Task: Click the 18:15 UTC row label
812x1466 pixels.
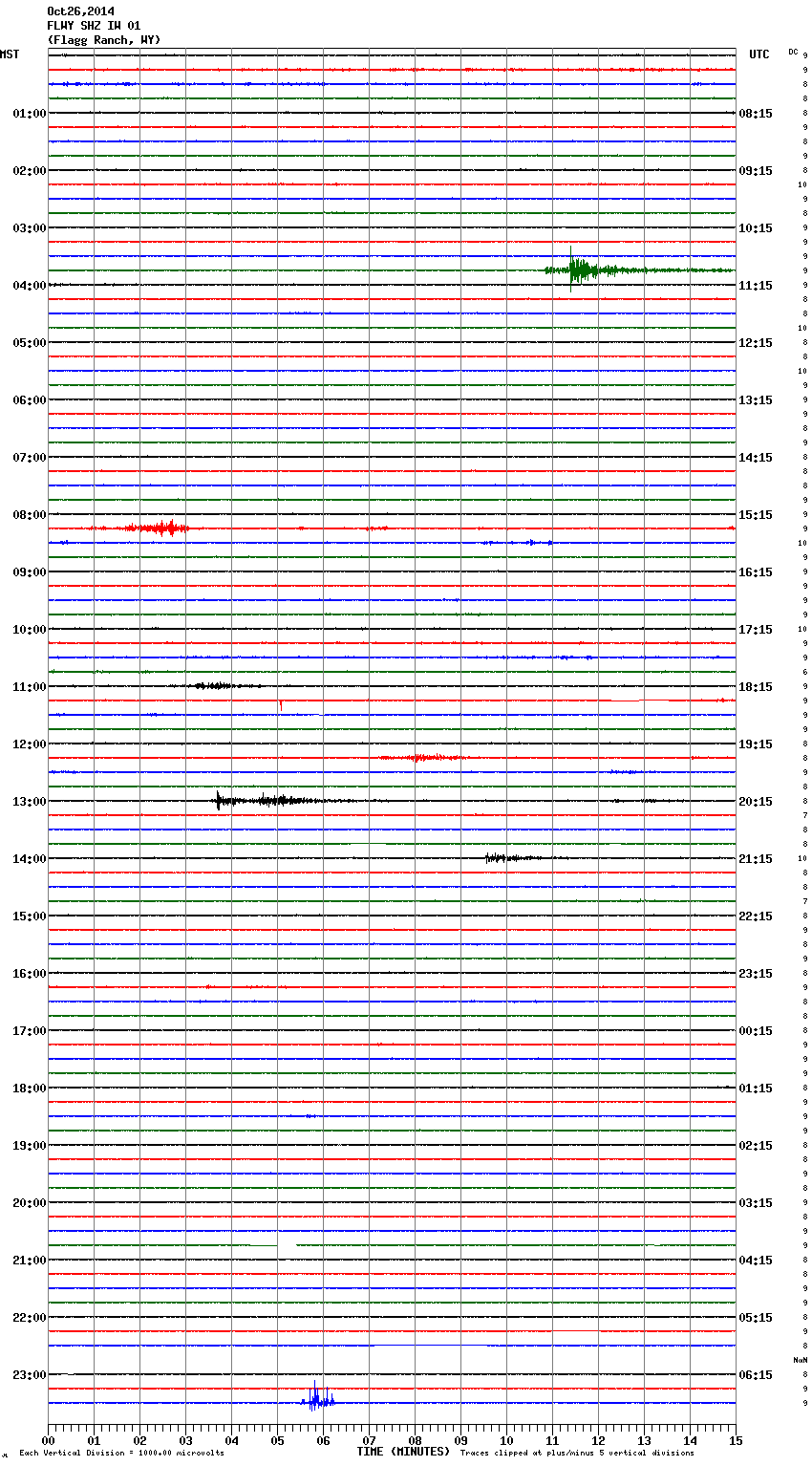Action: pyautogui.click(x=756, y=687)
